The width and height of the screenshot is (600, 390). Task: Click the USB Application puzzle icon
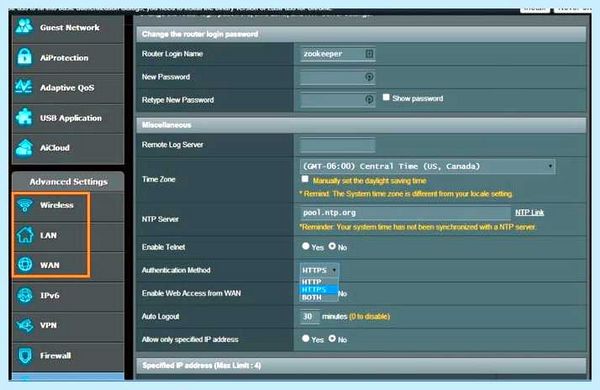click(24, 117)
